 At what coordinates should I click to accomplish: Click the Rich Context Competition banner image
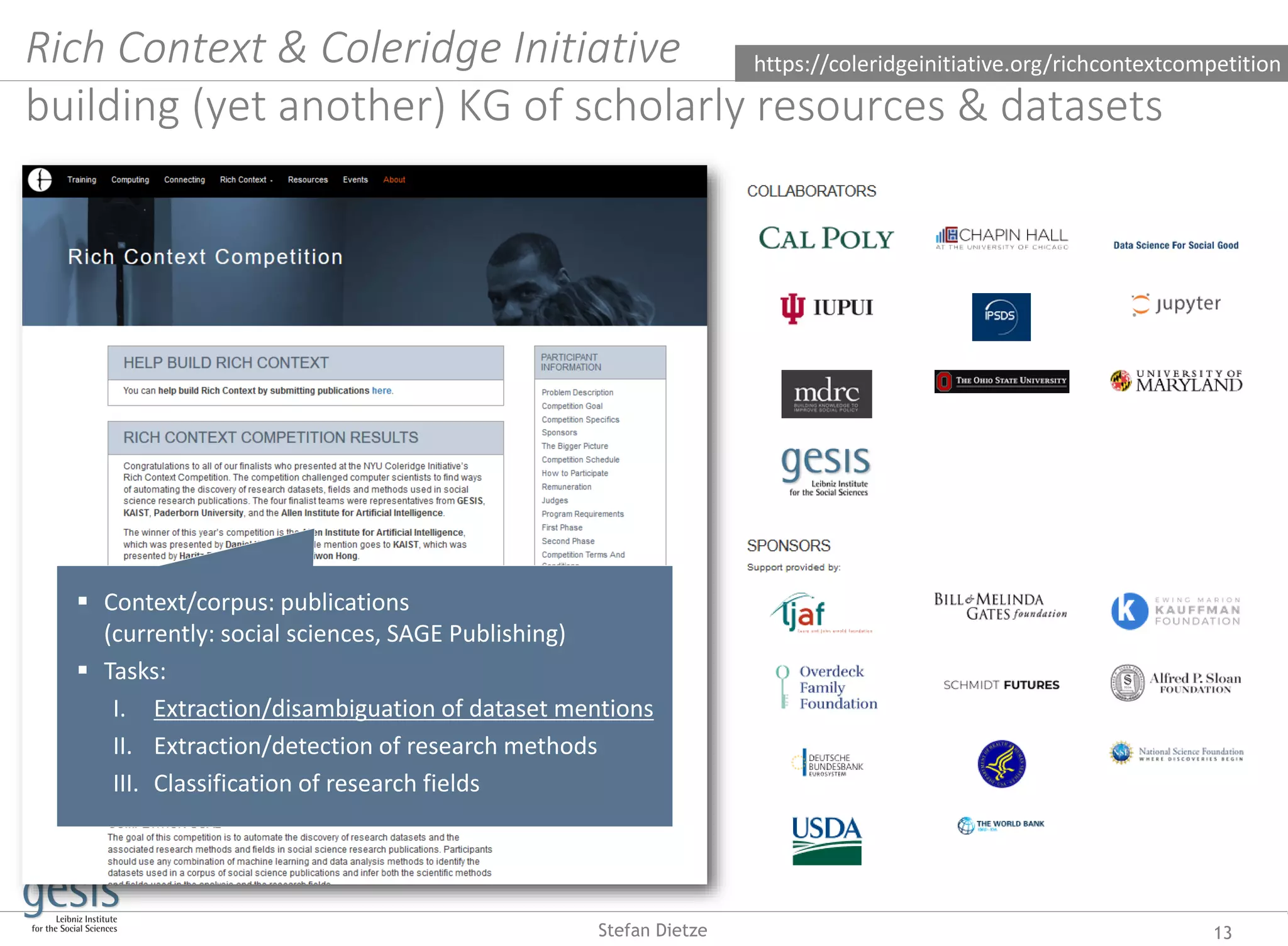pyautogui.click(x=365, y=262)
